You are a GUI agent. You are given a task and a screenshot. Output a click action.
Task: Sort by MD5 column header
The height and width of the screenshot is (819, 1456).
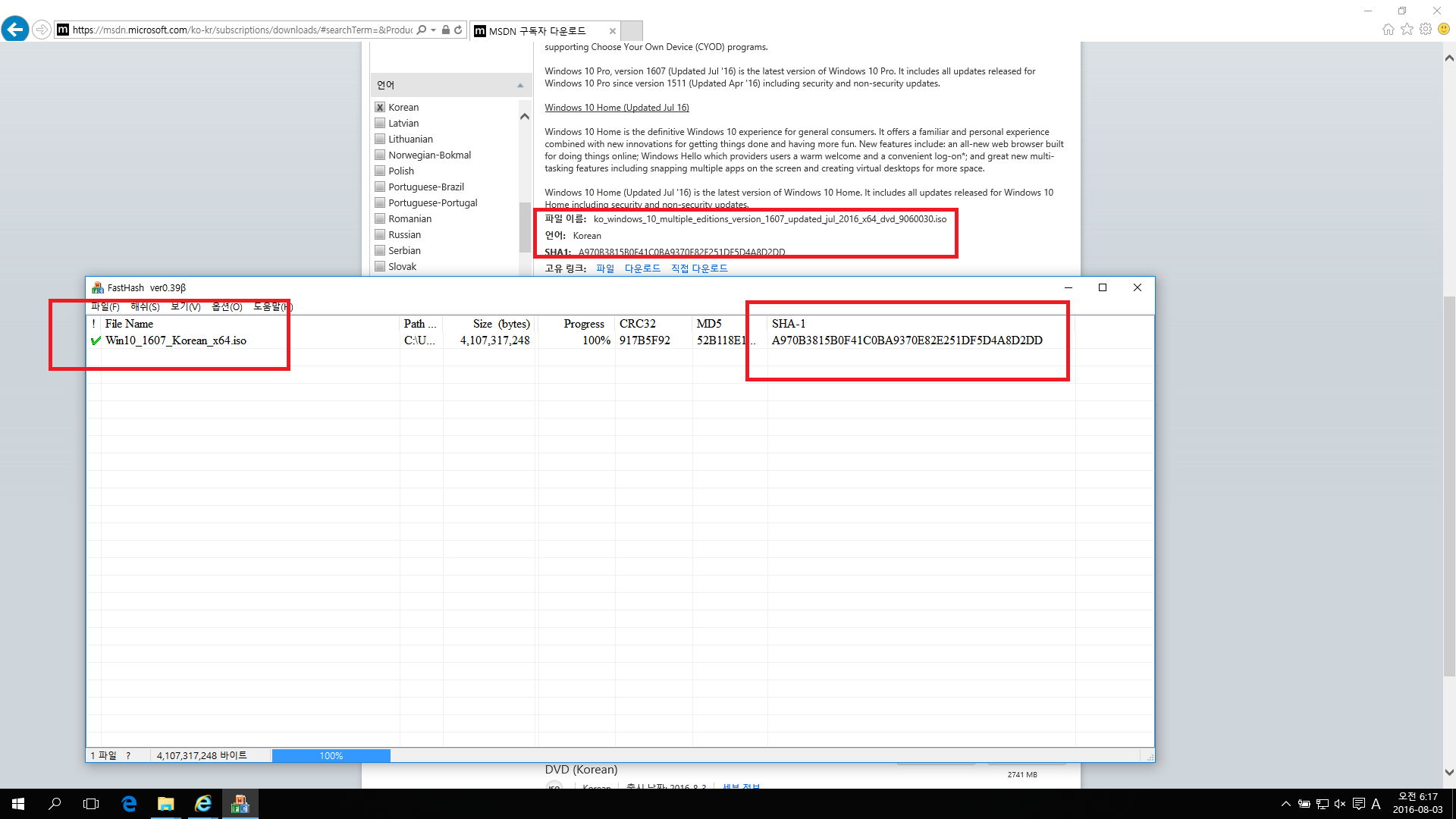pyautogui.click(x=730, y=324)
